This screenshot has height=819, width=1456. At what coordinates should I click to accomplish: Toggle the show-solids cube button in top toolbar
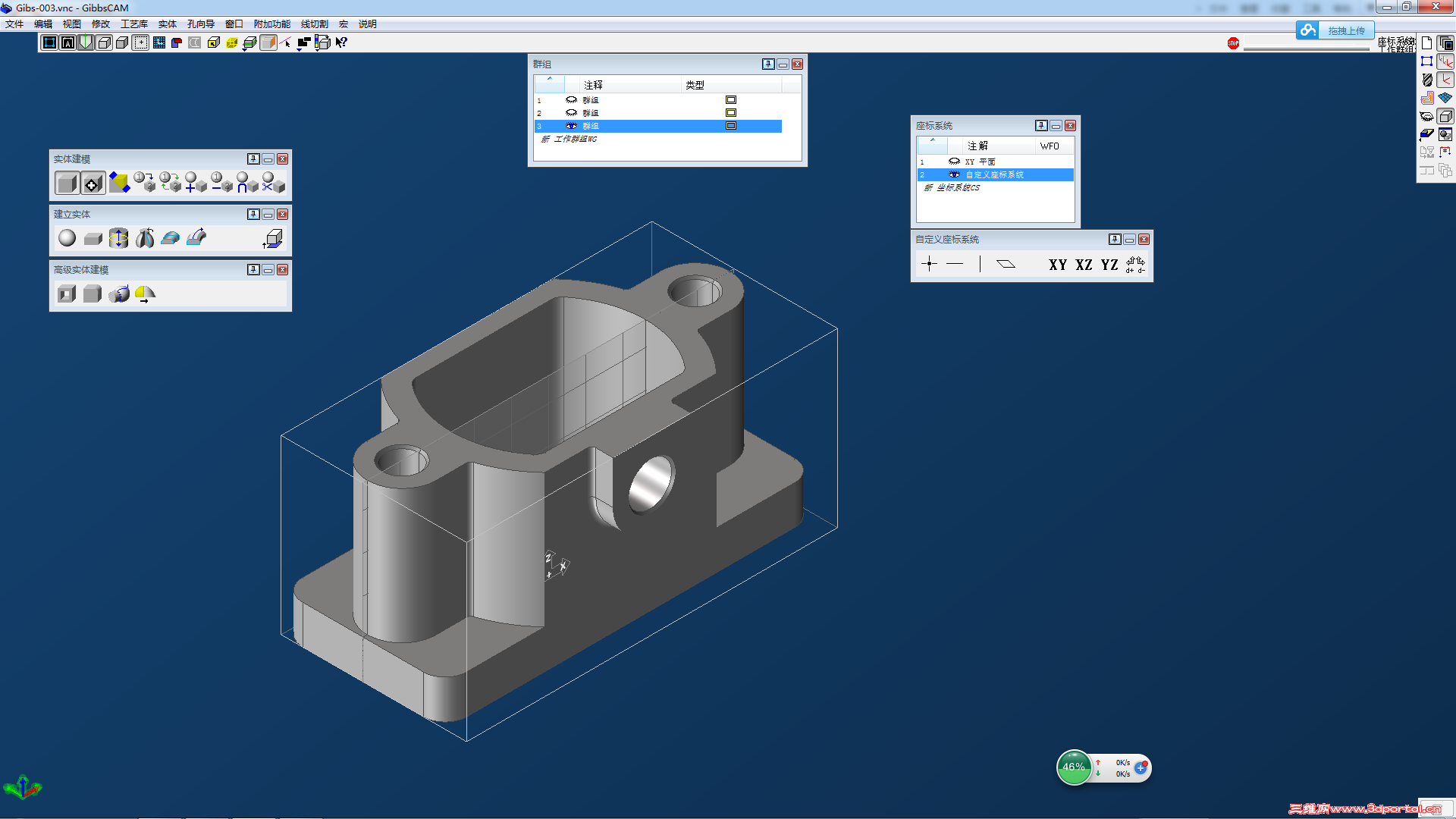click(x=105, y=42)
